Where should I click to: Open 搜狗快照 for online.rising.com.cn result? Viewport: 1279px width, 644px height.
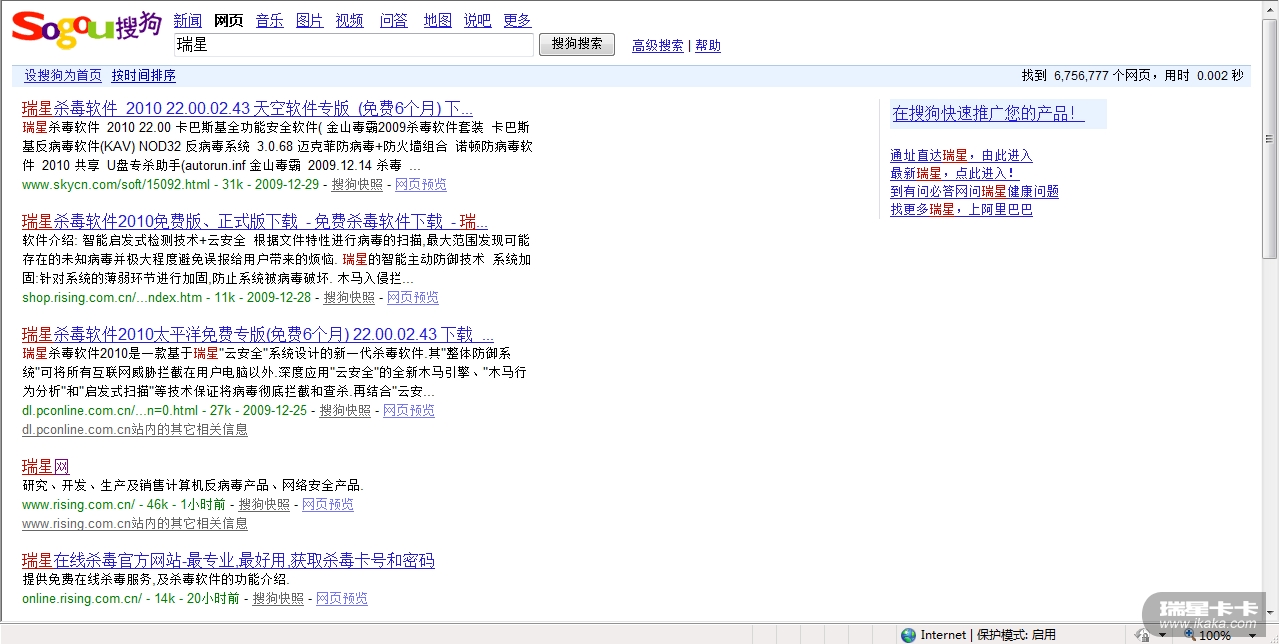coord(278,599)
